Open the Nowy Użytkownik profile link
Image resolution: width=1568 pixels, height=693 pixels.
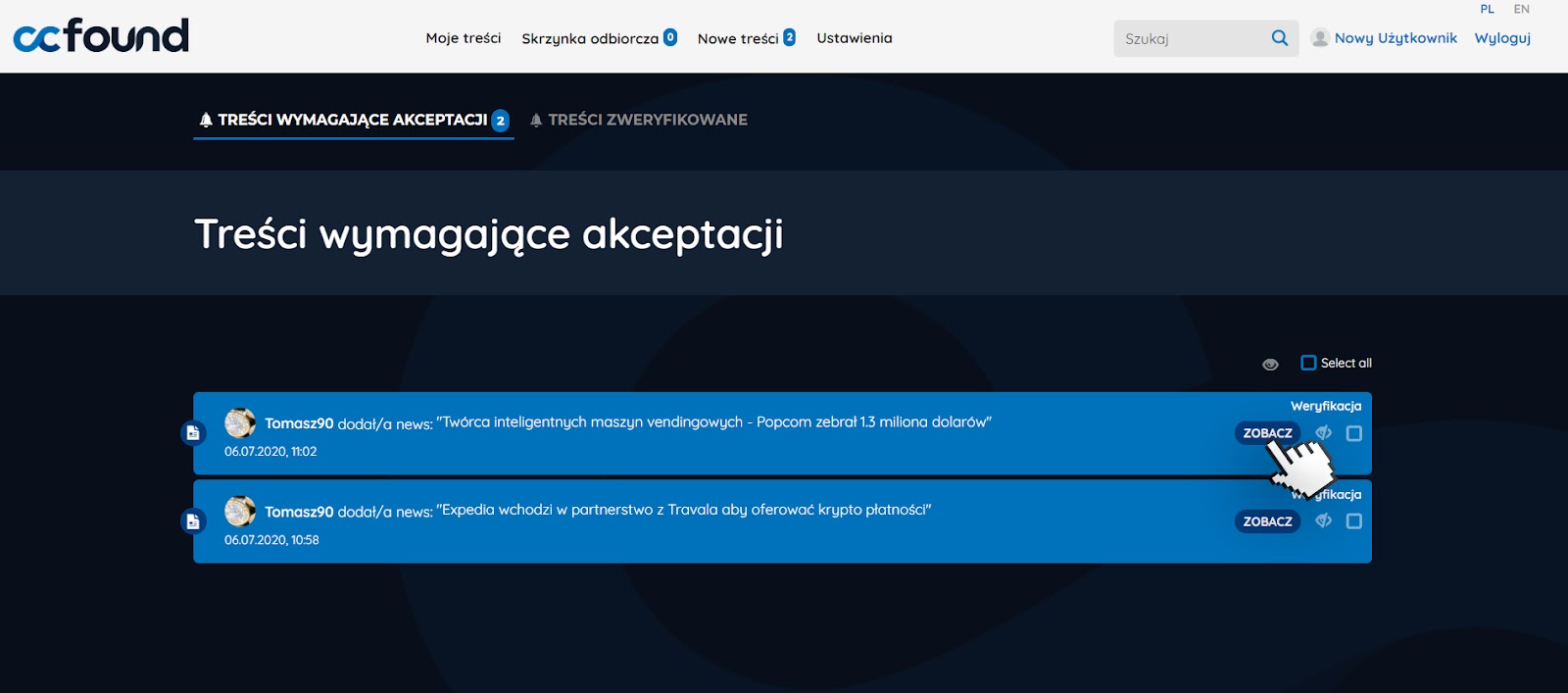click(1396, 38)
